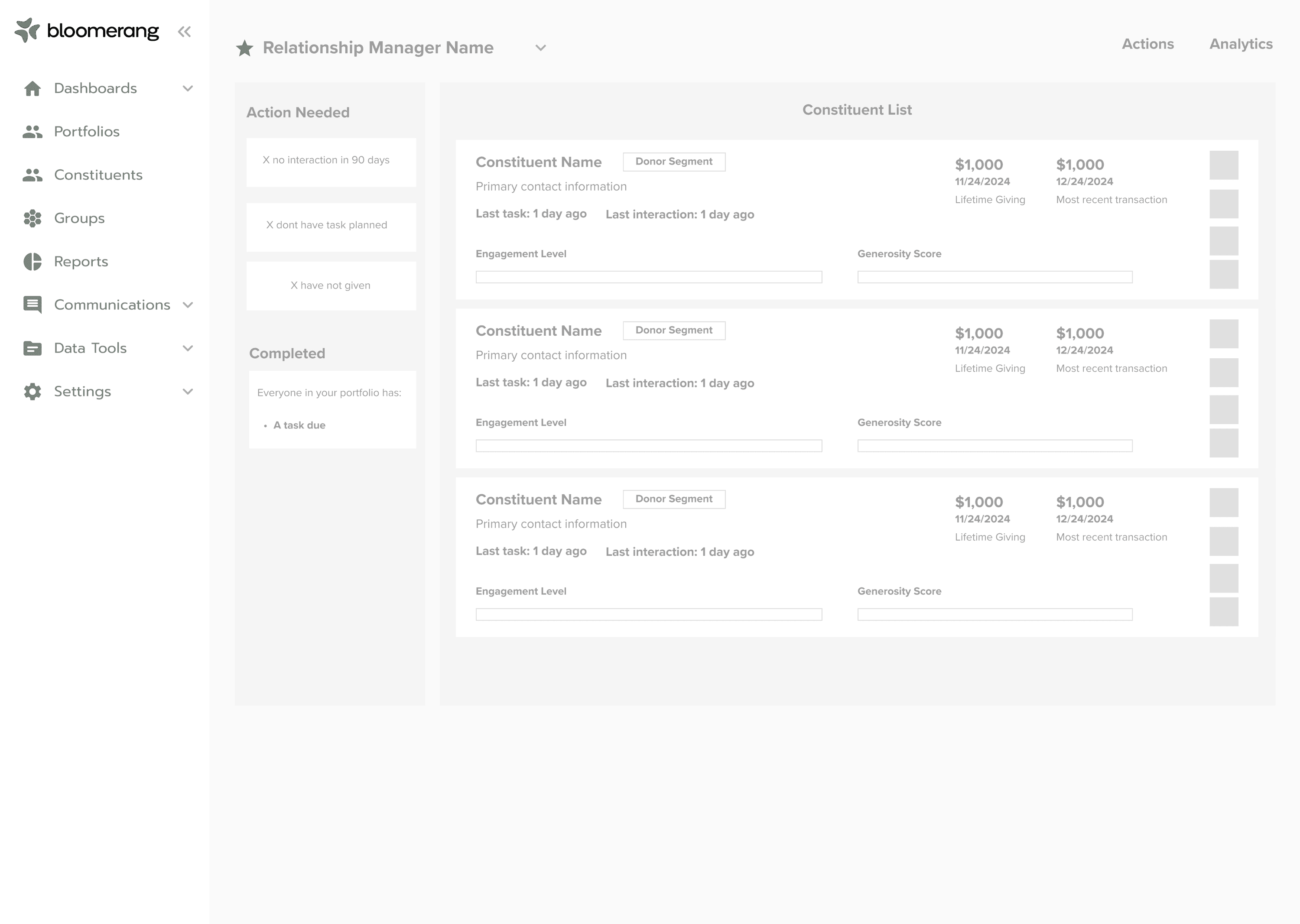Click the Portfolios people icon
1300x924 pixels.
point(32,131)
